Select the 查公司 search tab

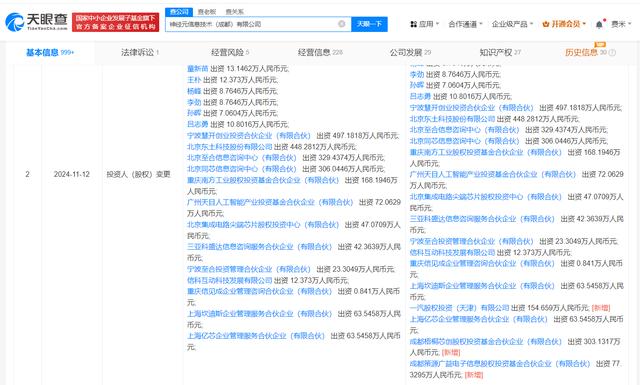coord(179,12)
